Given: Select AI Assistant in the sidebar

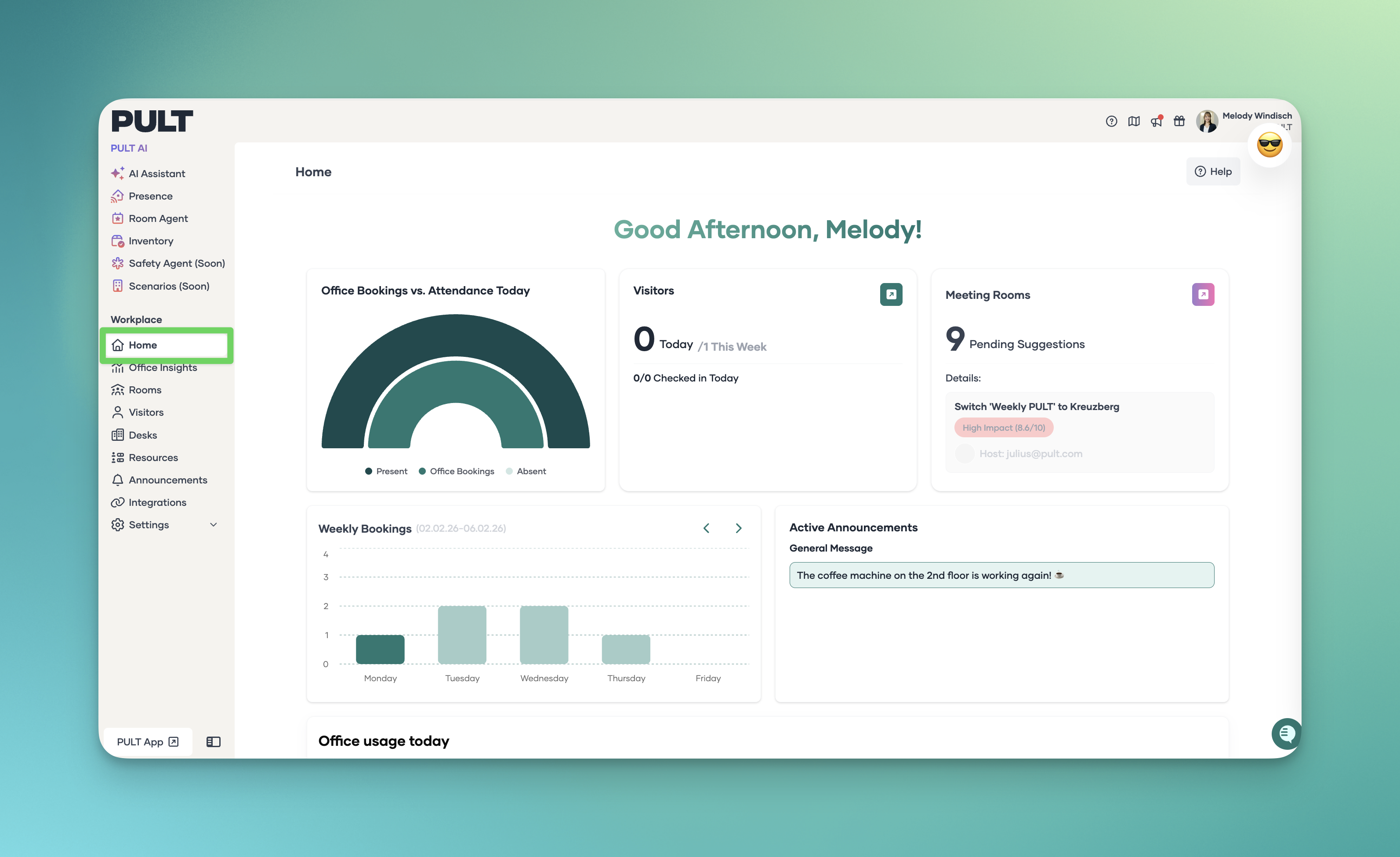Looking at the screenshot, I should click(156, 173).
